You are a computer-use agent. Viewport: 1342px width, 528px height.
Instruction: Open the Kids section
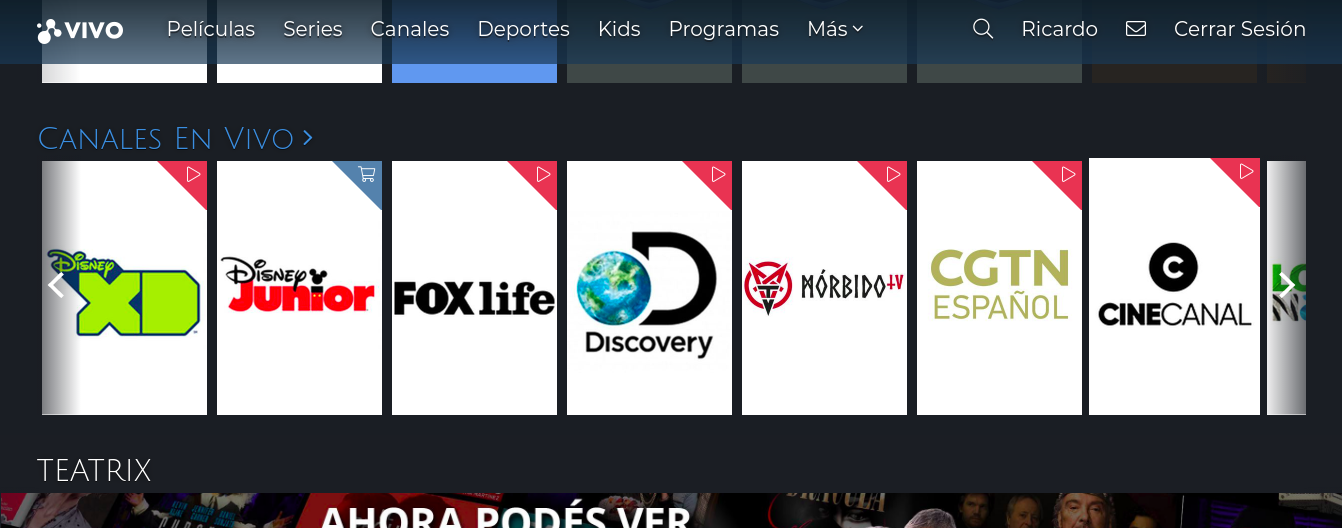pyautogui.click(x=619, y=29)
